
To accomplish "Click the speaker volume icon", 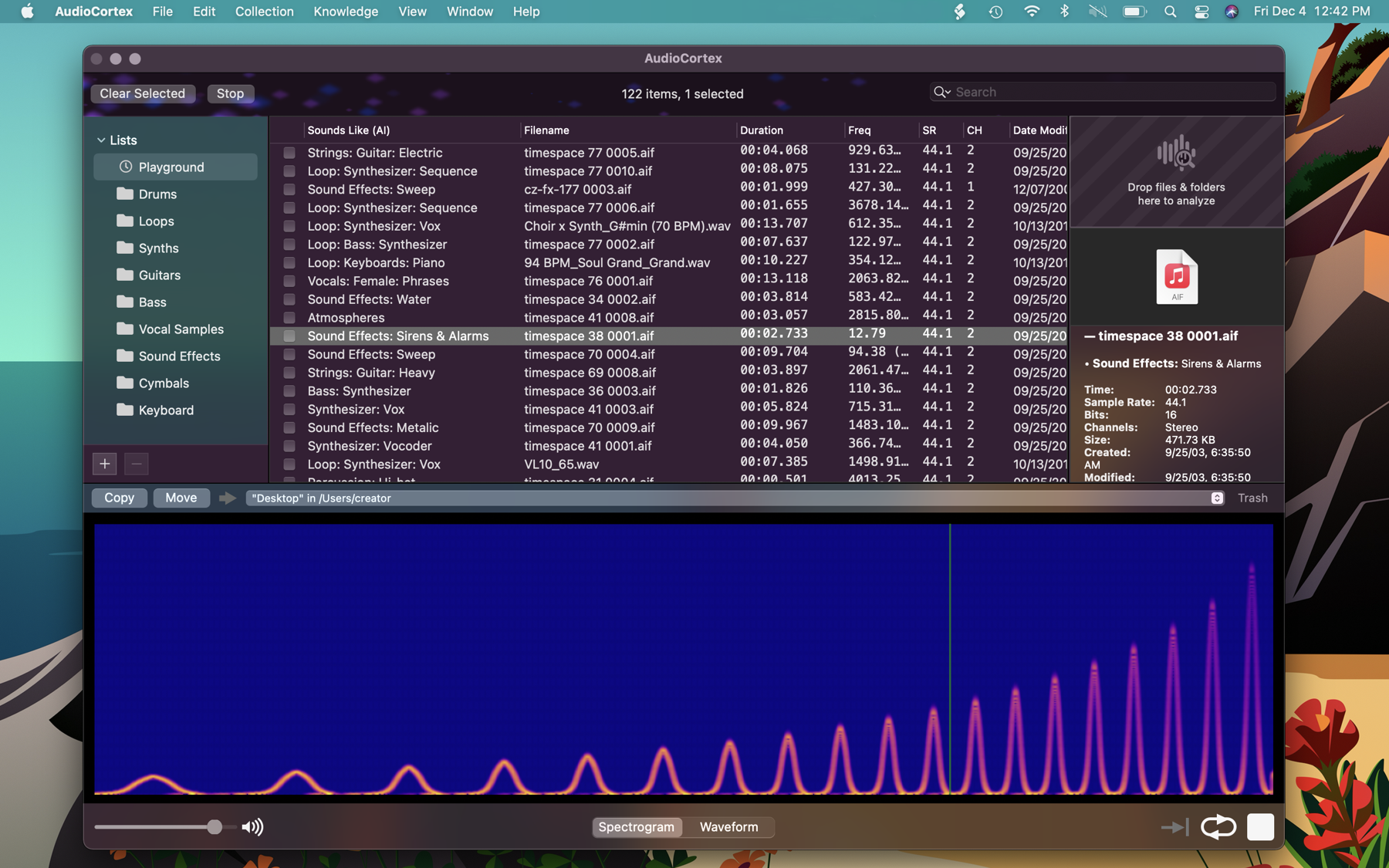I will click(x=252, y=827).
